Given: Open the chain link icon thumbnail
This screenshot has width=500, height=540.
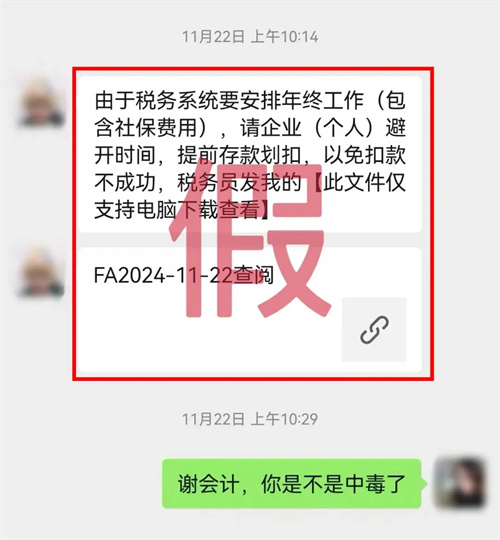Looking at the screenshot, I should coord(374,329).
